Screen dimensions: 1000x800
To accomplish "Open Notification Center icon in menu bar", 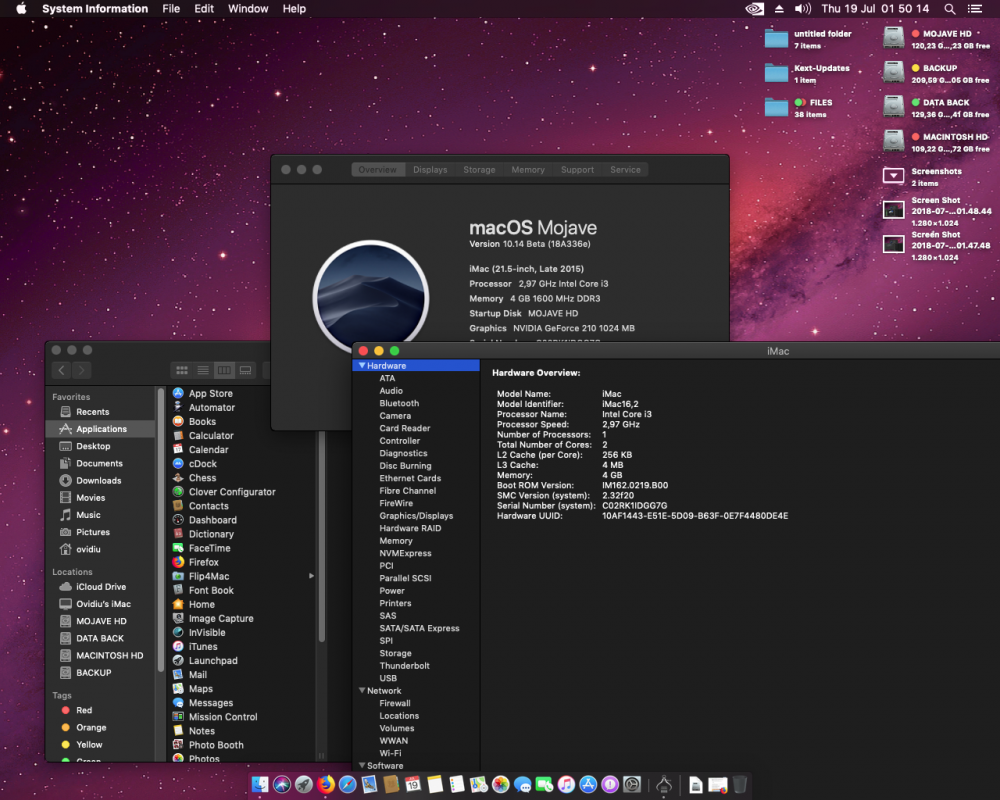I will point(974,9).
